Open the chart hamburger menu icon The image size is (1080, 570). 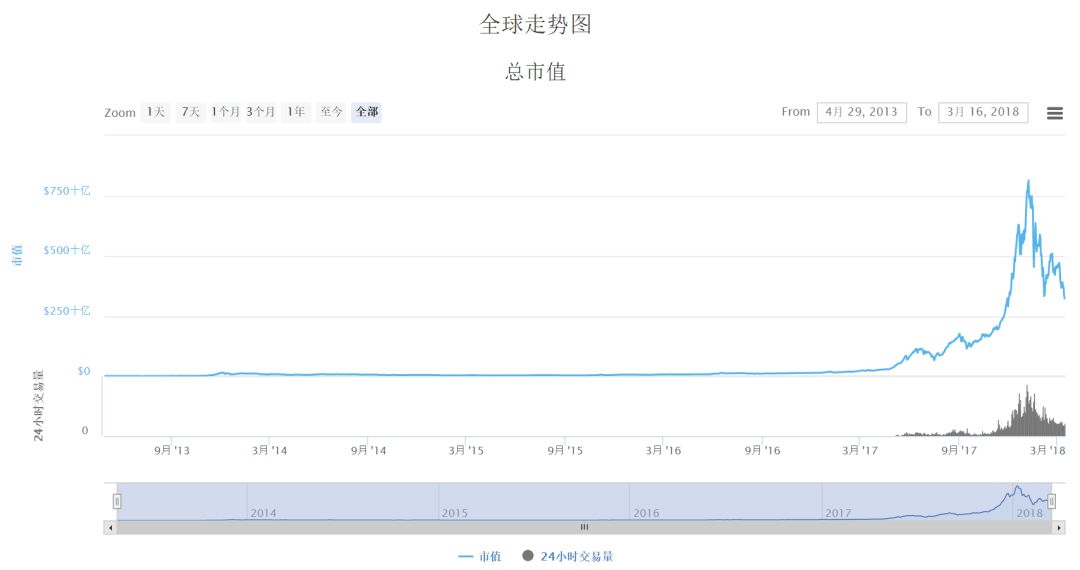(x=1054, y=113)
